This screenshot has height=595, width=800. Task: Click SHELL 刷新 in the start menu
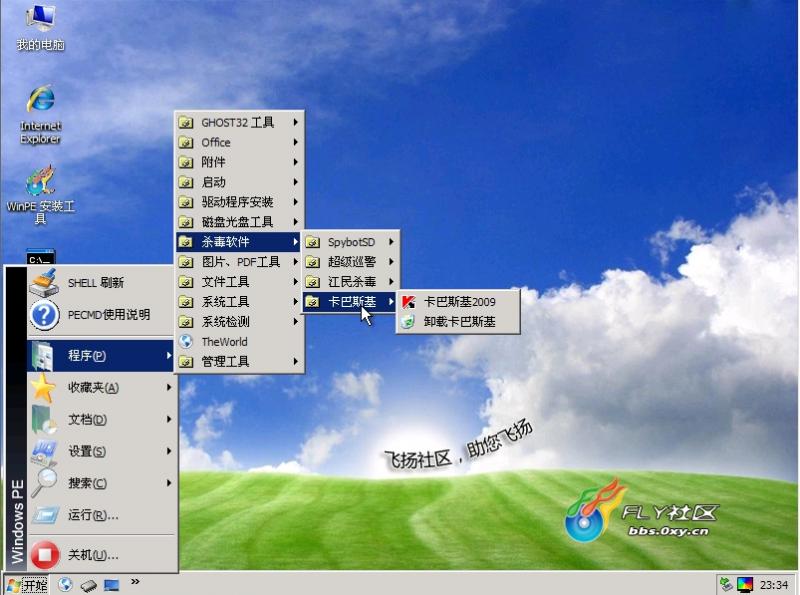pos(90,283)
